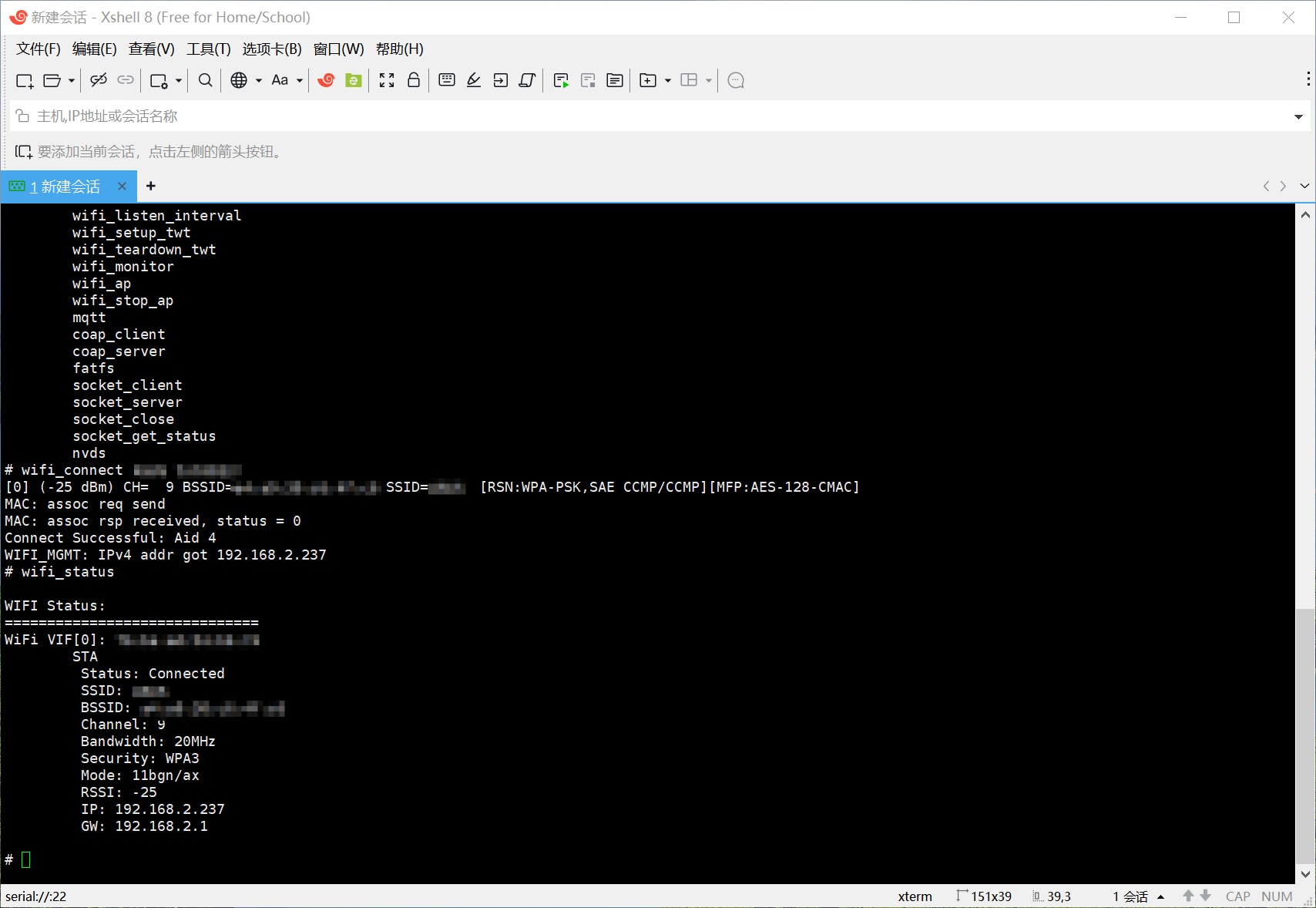Image resolution: width=1316 pixels, height=908 pixels.
Task: Expand the Aa font dropdown arrow
Action: [x=300, y=80]
